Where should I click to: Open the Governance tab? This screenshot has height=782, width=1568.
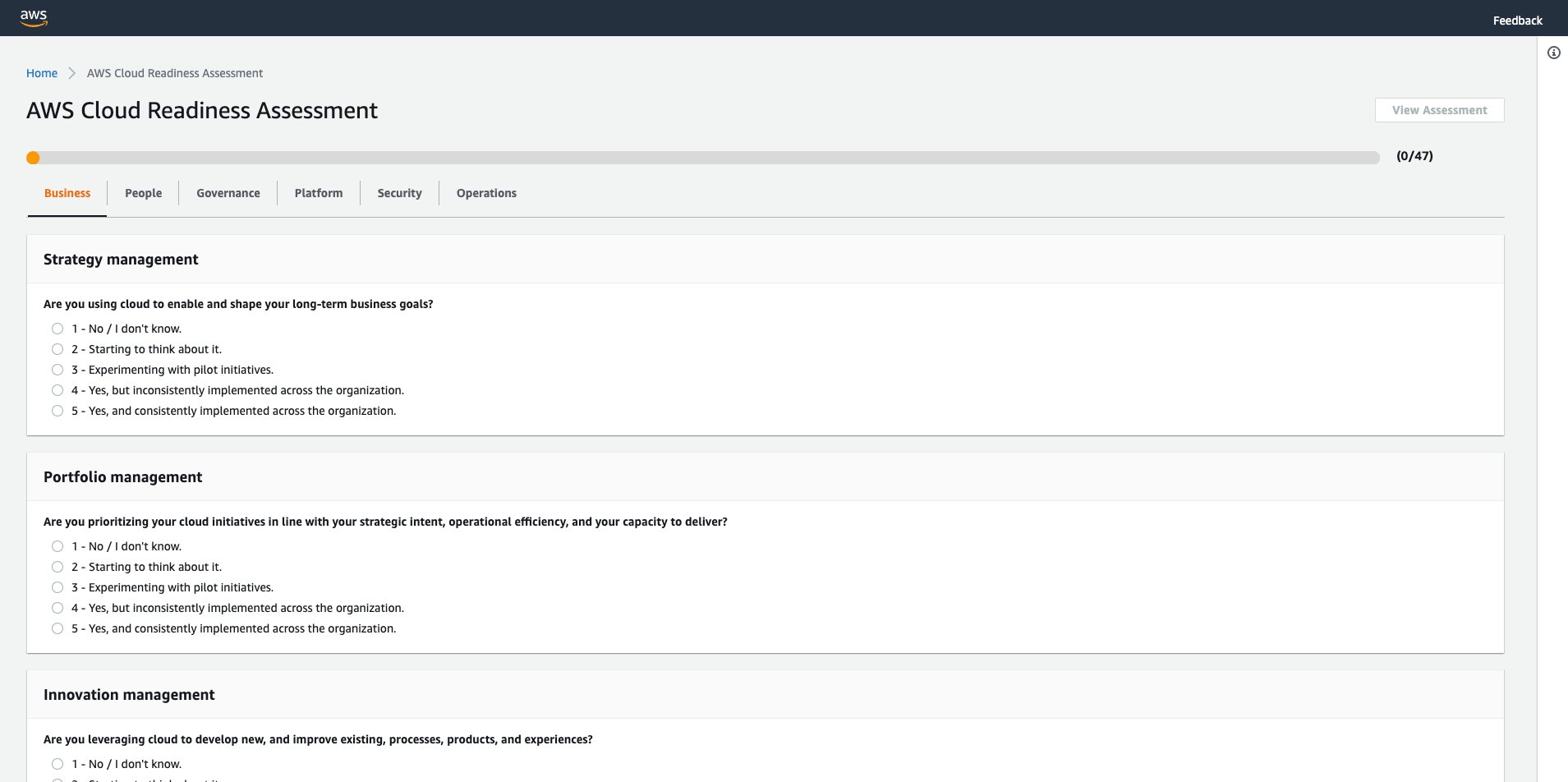pos(228,193)
